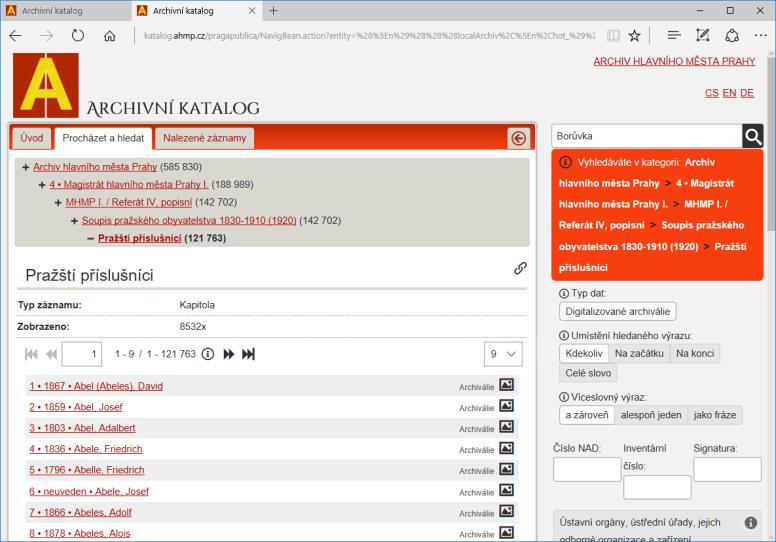This screenshot has height=542, width=776.
Task: Click the browser forward arrow
Action: tap(47, 36)
